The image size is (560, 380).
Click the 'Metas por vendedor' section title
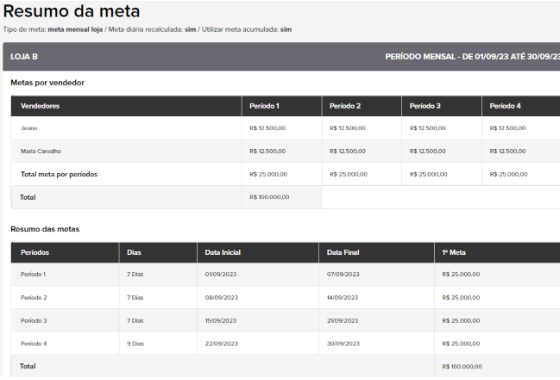tap(48, 83)
